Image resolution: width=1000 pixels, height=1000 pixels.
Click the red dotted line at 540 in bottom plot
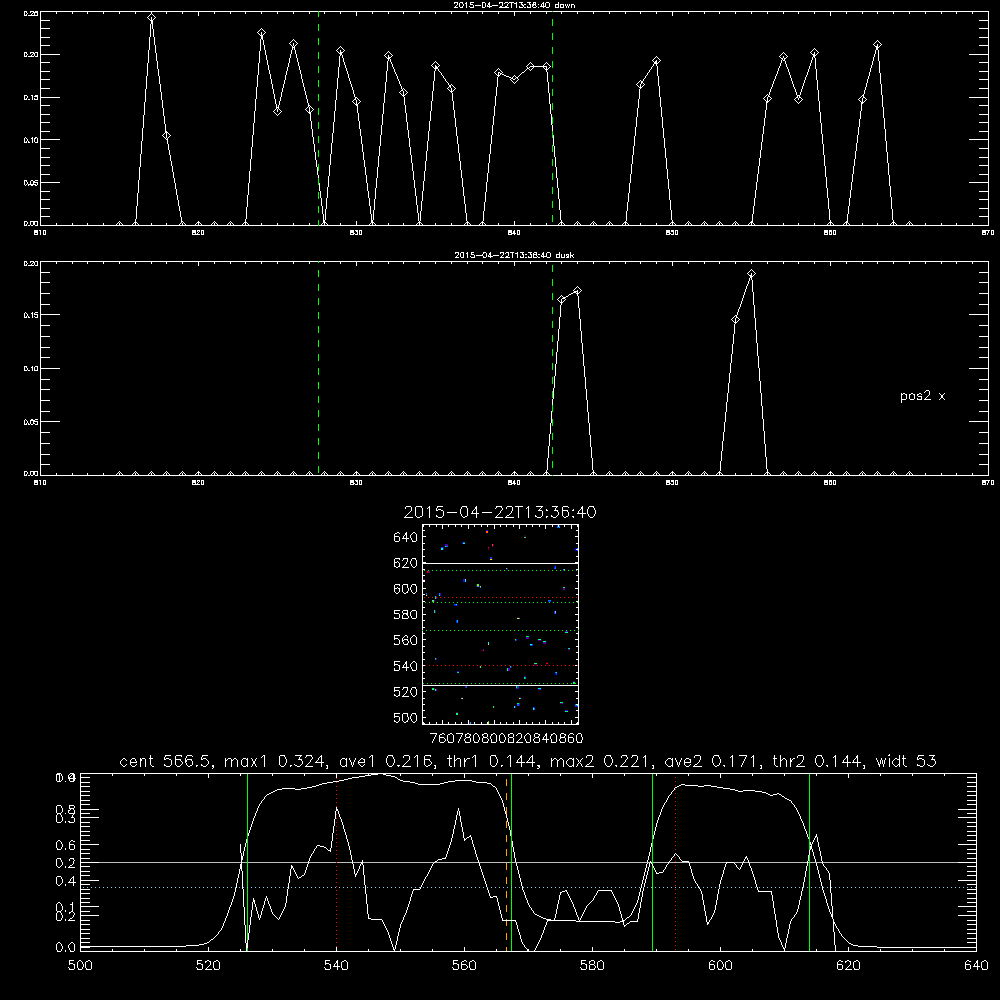tap(337, 862)
